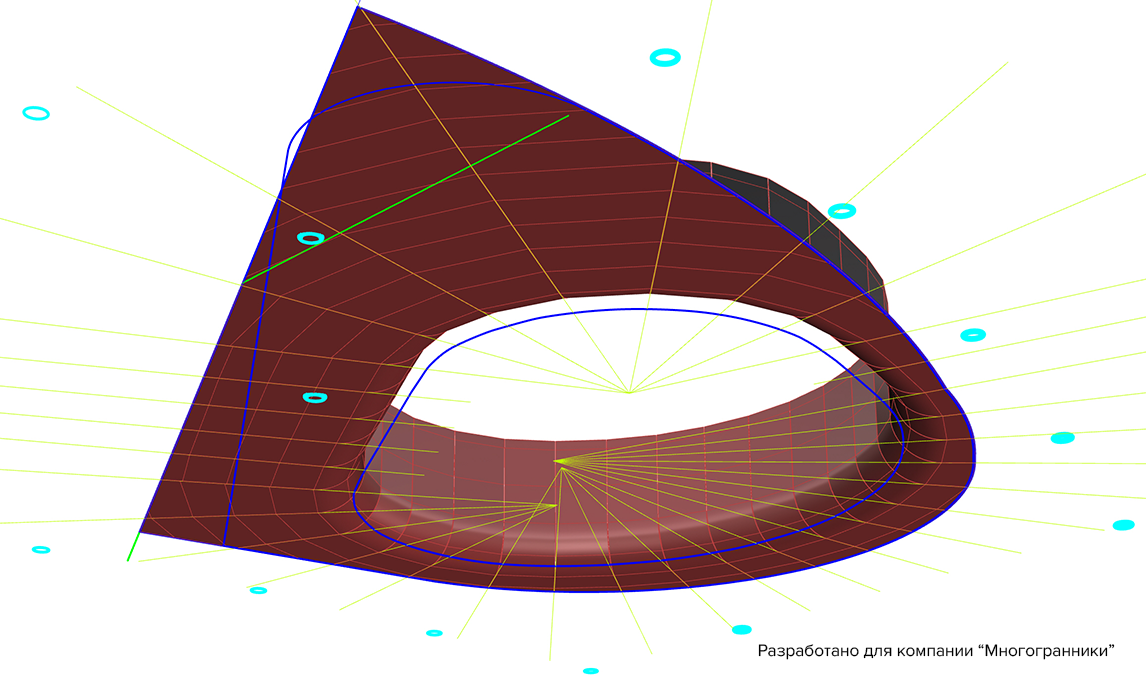Viewport: 1146px width, 680px height.
Task: Click the sharp top apex of the maroon surface
Action: (x=358, y=7)
